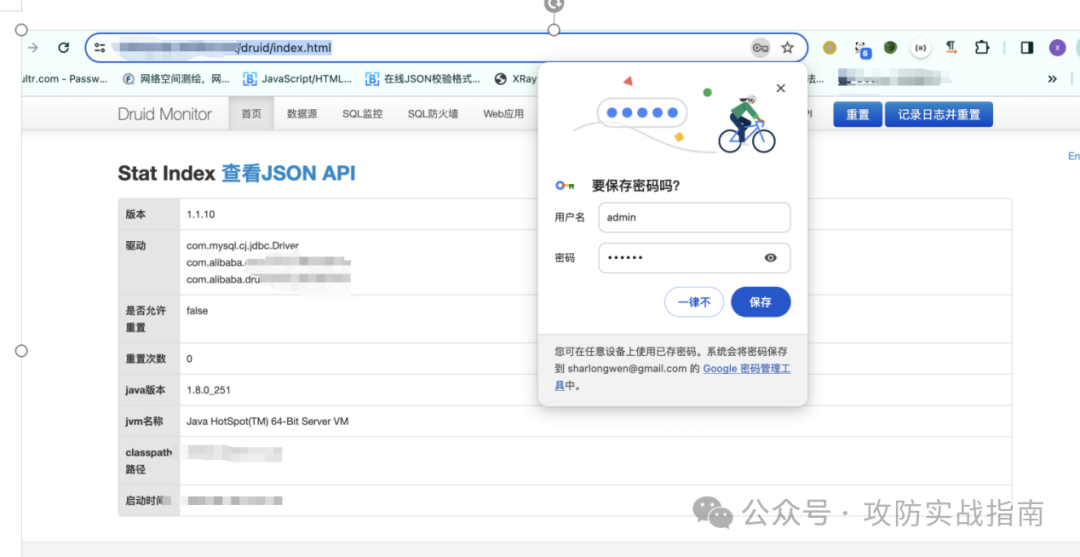Click the address bar URL druid/index.html
Image resolution: width=1080 pixels, height=557 pixels.
click(285, 48)
